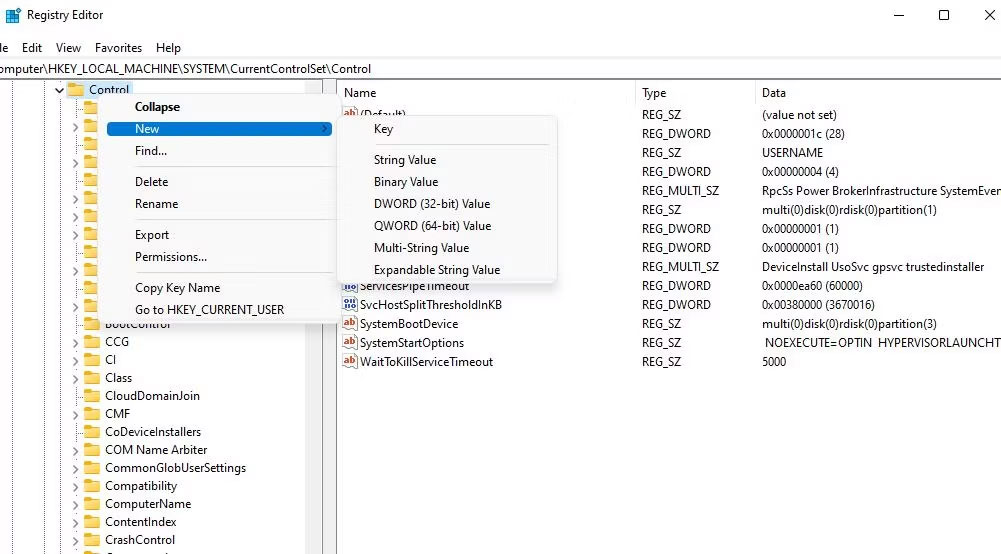
Task: Click Export in the context menu
Action: (x=152, y=235)
